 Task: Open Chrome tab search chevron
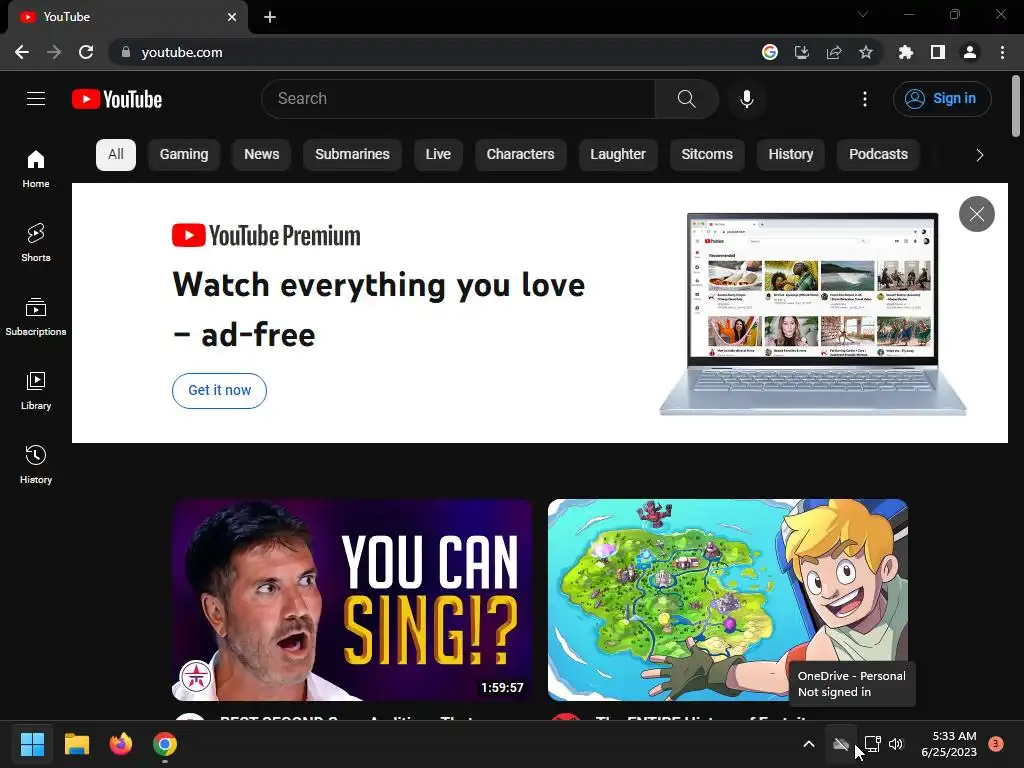click(x=863, y=14)
